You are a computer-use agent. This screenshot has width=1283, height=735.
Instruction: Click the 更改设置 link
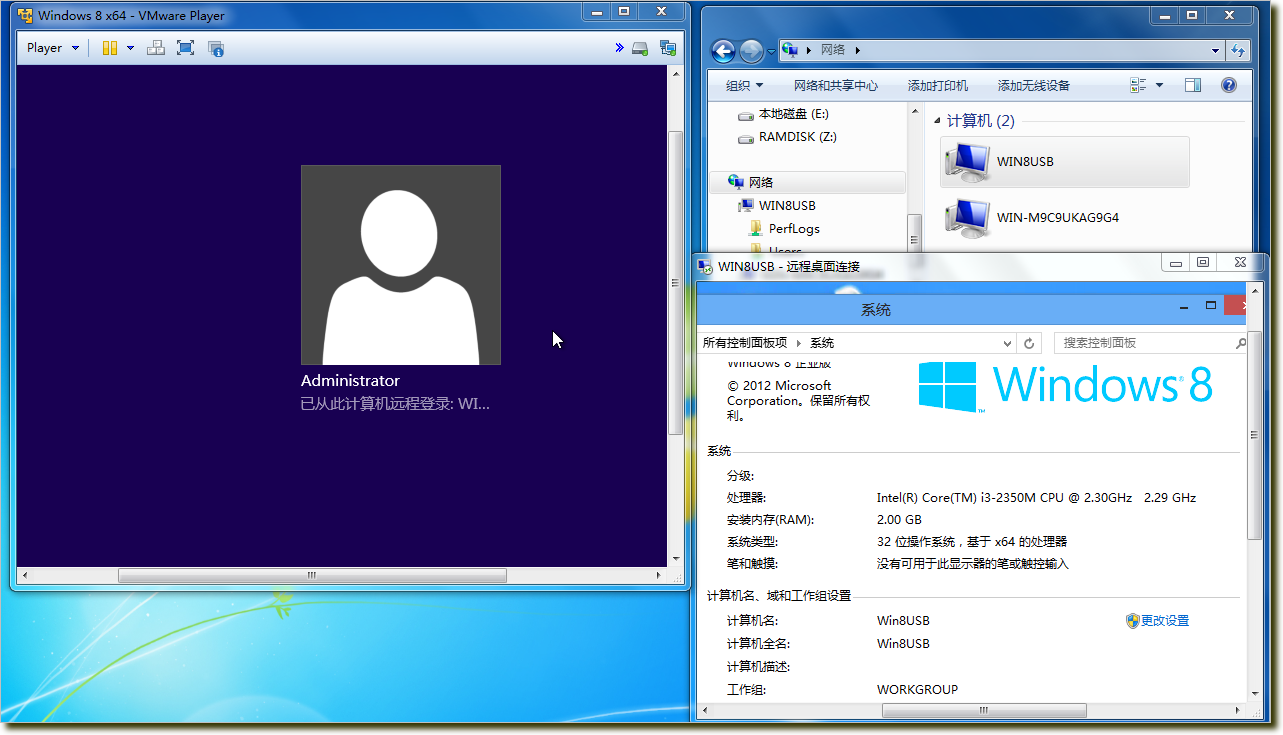click(x=1165, y=621)
